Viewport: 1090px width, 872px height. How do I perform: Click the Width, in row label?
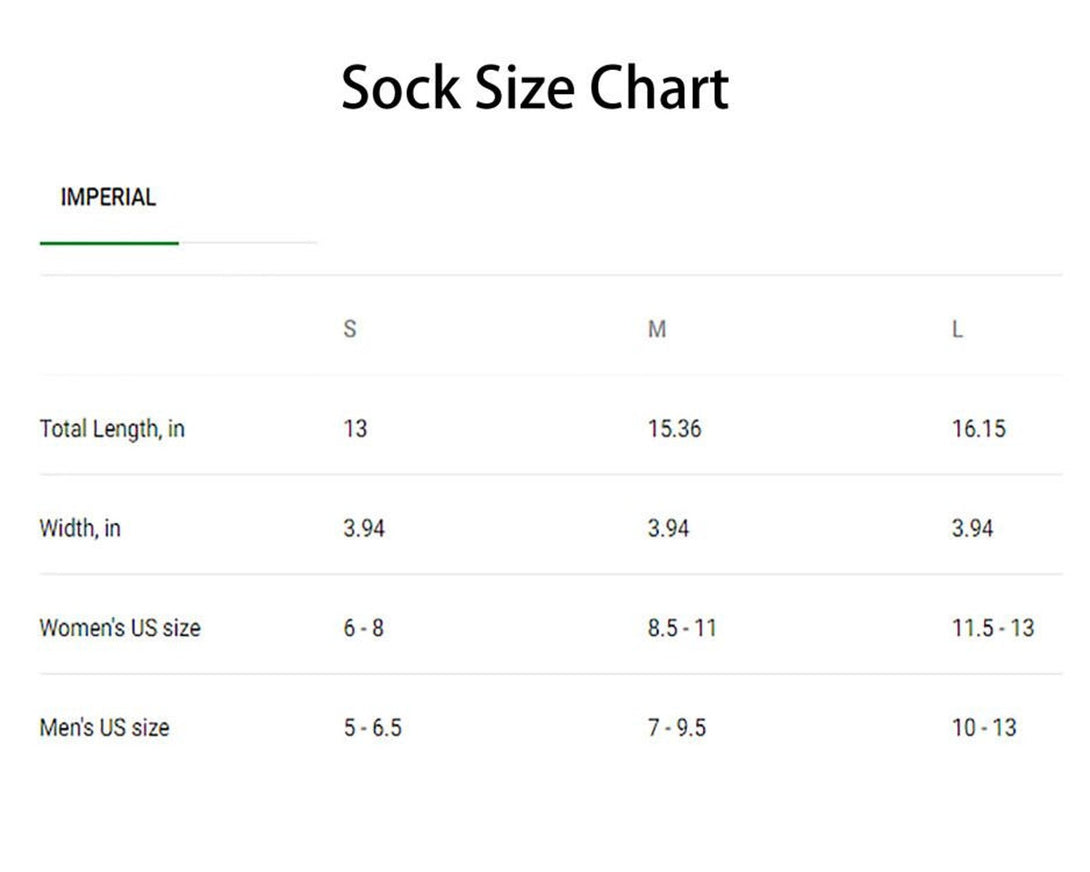click(x=80, y=528)
